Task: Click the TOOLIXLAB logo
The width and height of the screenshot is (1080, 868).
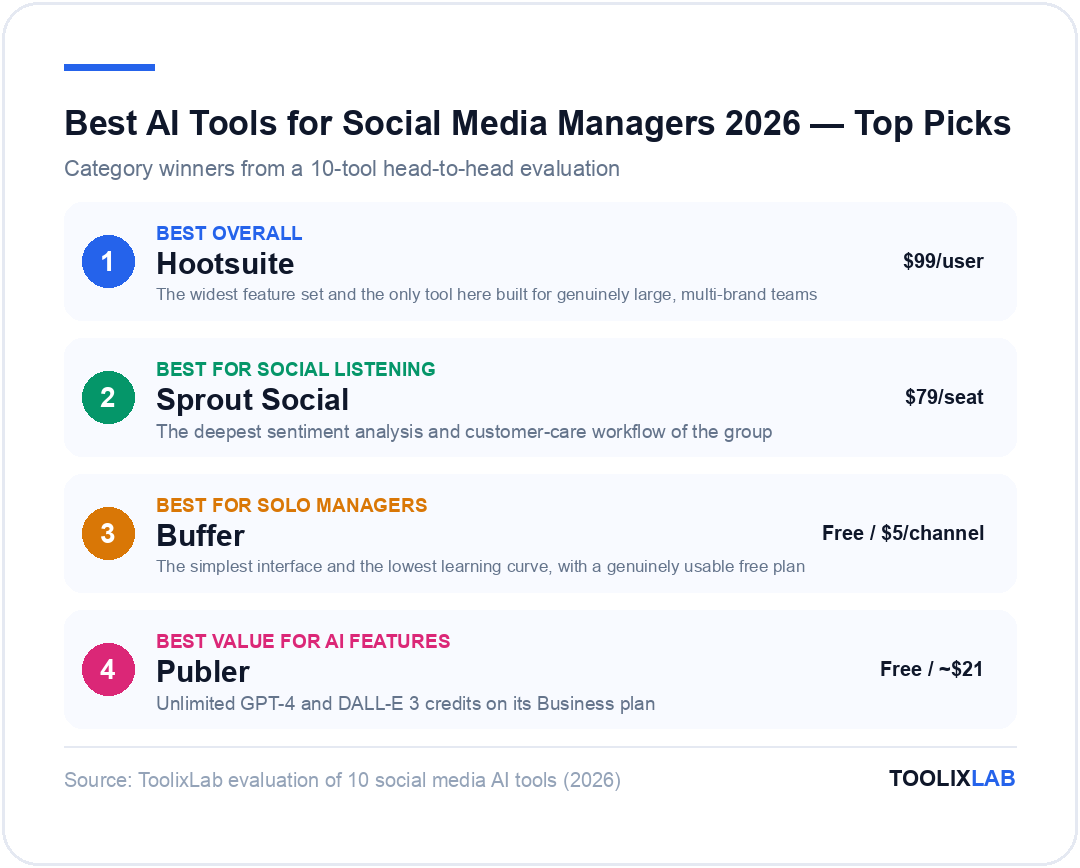Action: pos(952,778)
